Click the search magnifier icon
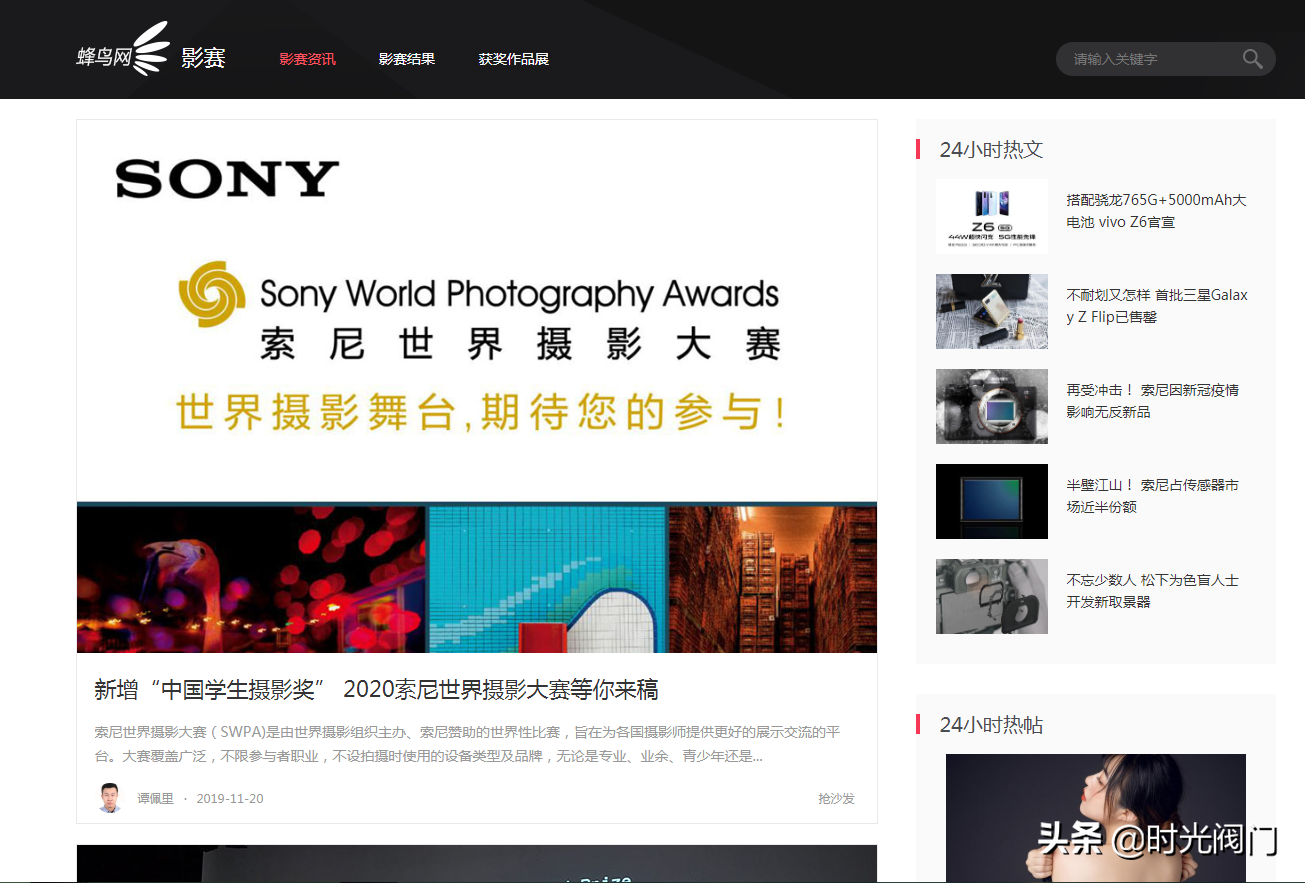Image resolution: width=1305 pixels, height=883 pixels. point(1252,59)
